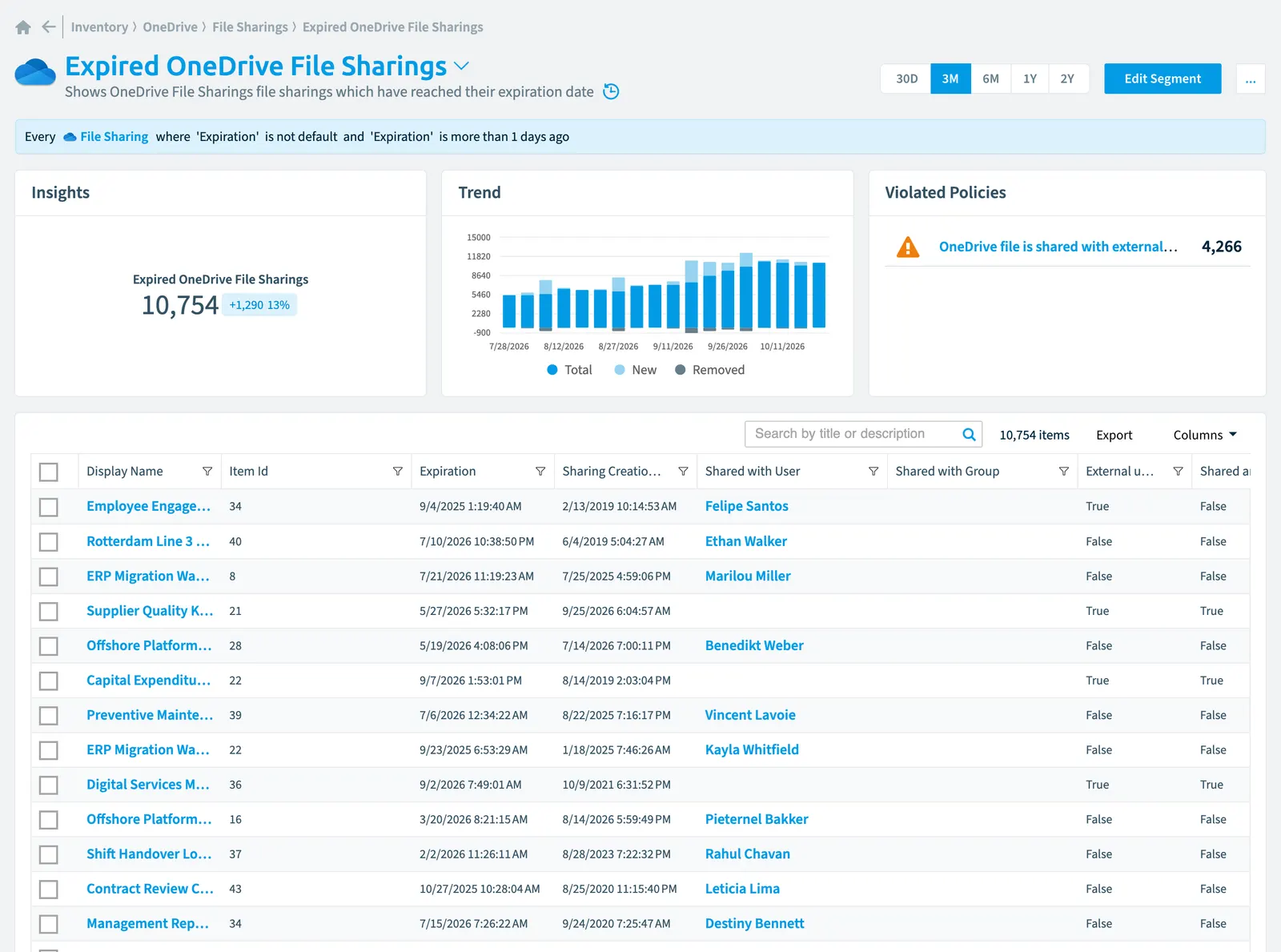Export the items list
Screen dimensions: 1281x952
click(1114, 435)
